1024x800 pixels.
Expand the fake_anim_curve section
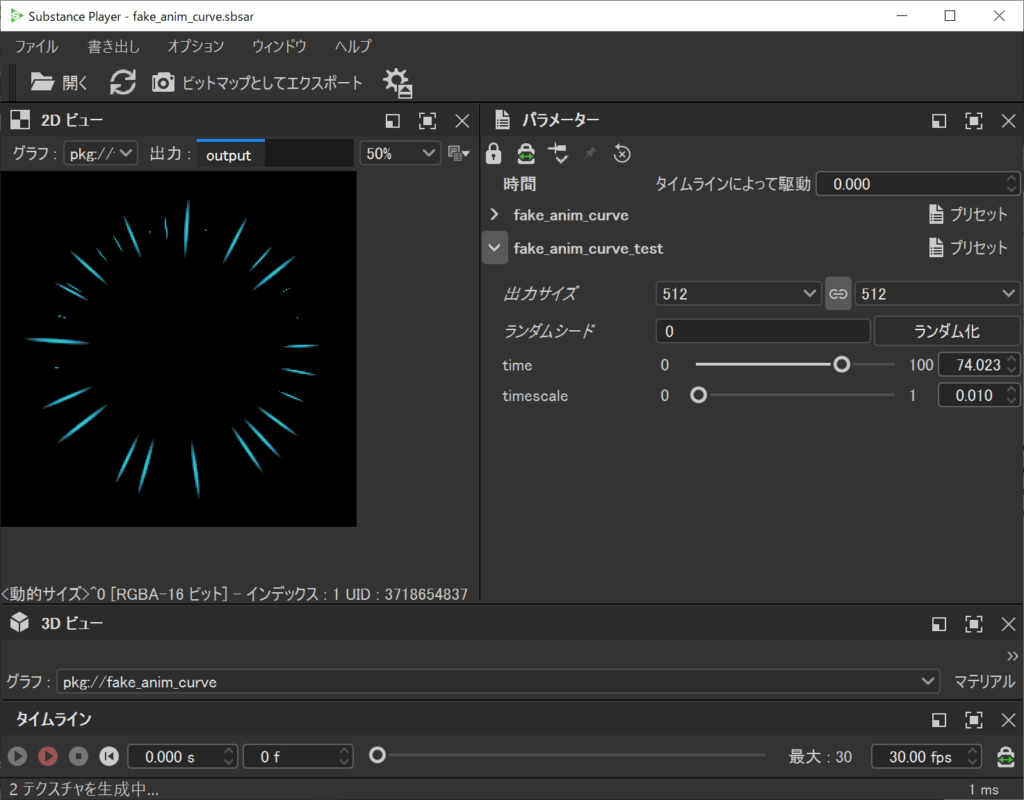(x=494, y=215)
